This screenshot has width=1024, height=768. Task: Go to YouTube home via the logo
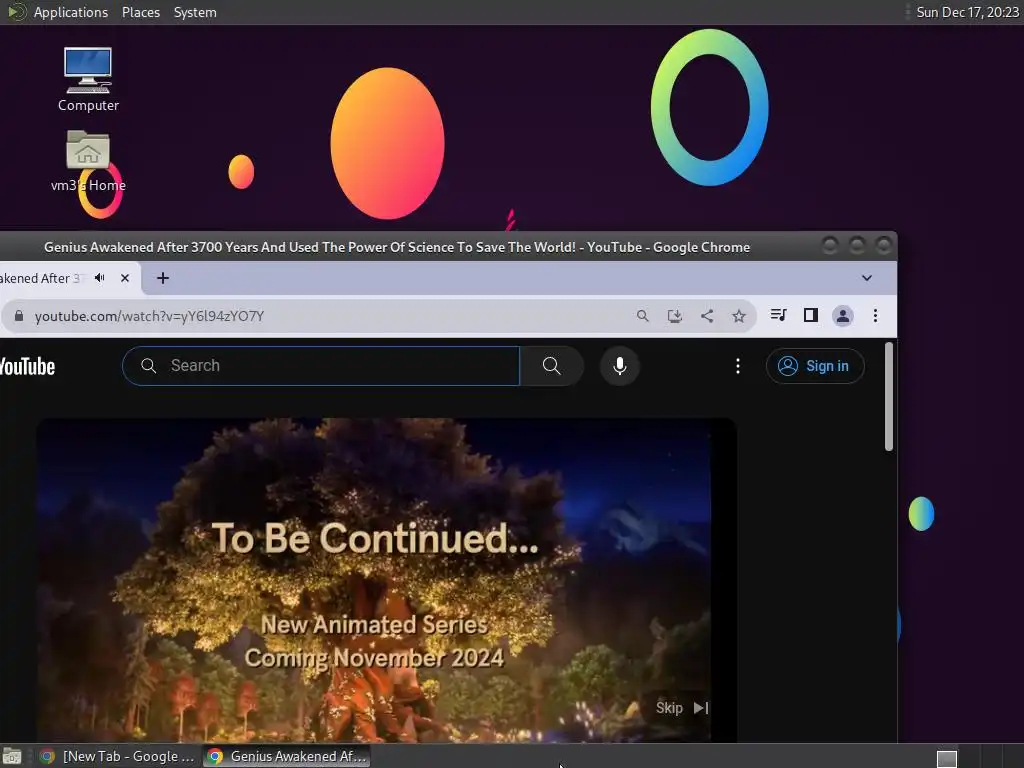coord(27,366)
